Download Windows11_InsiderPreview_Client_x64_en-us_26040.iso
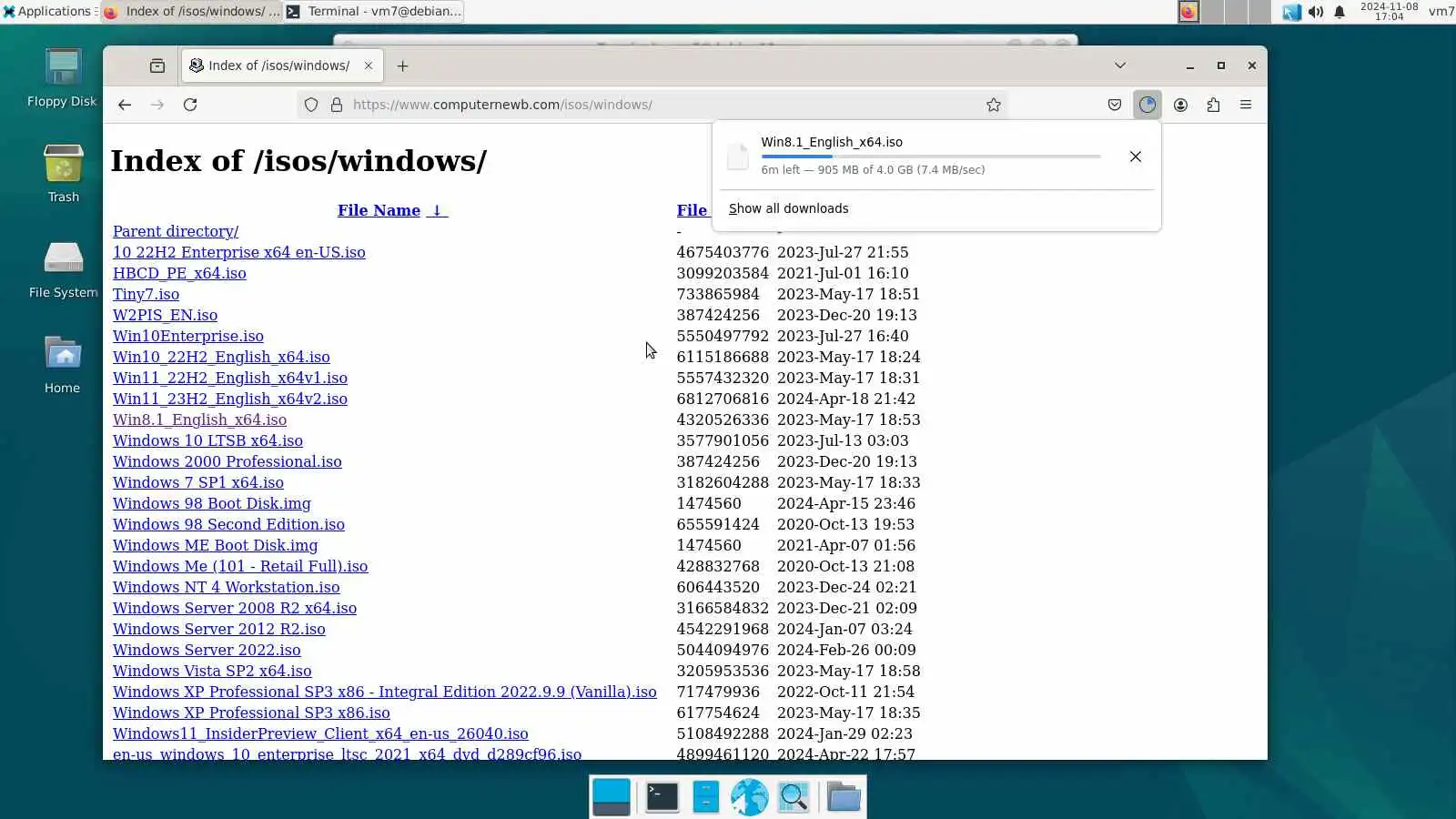Viewport: 1456px width, 819px height. [x=320, y=733]
